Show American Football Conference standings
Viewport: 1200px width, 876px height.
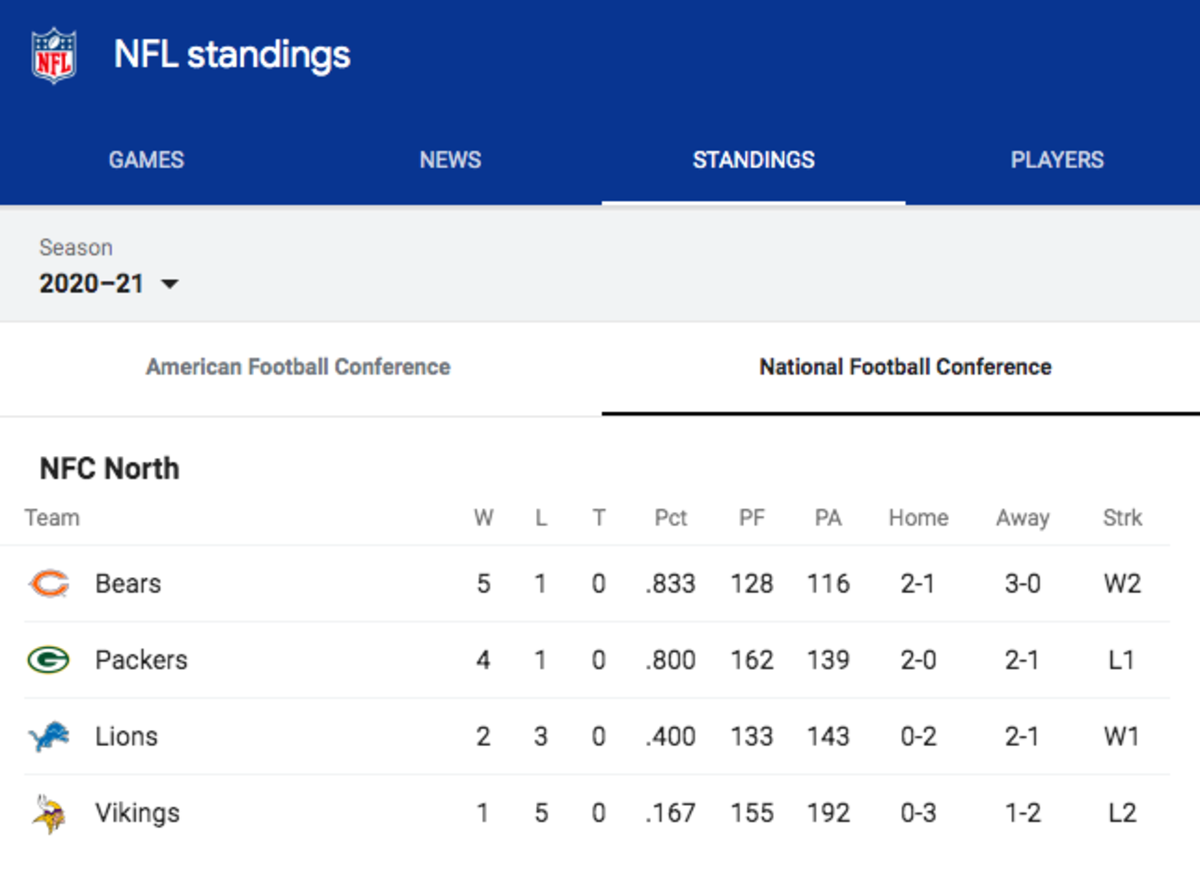click(298, 367)
